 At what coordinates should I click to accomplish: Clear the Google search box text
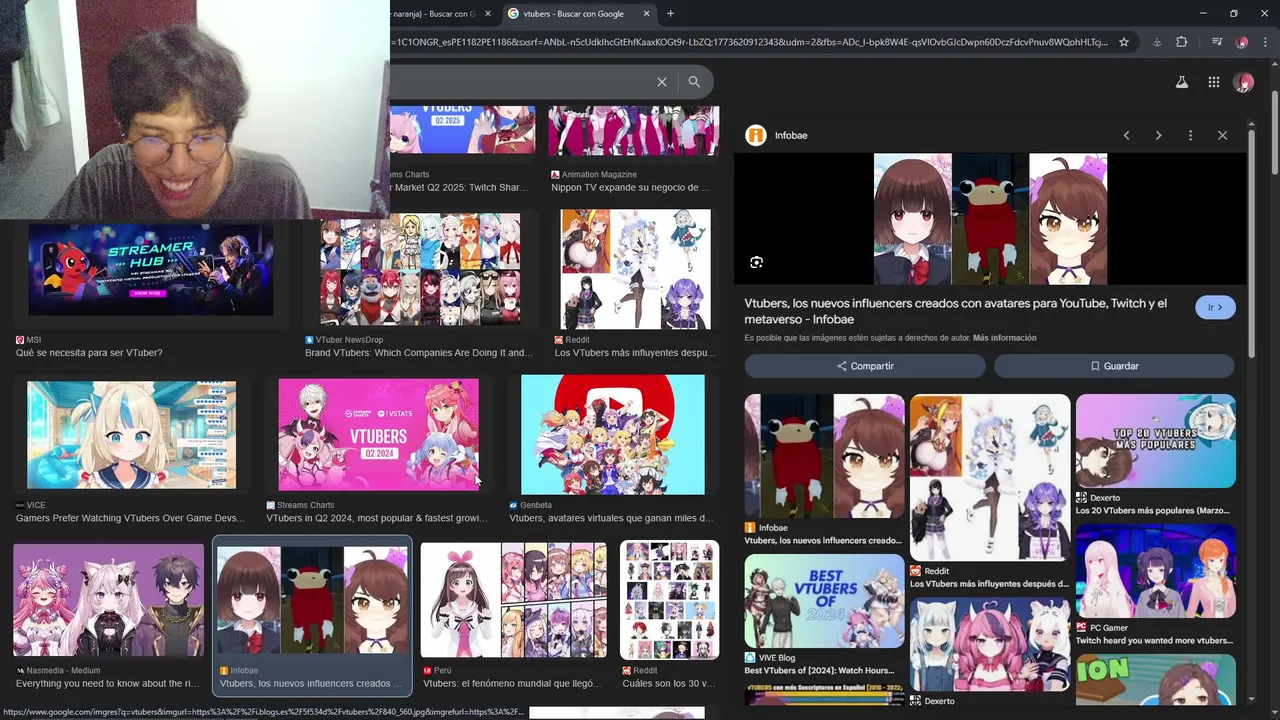(x=661, y=82)
